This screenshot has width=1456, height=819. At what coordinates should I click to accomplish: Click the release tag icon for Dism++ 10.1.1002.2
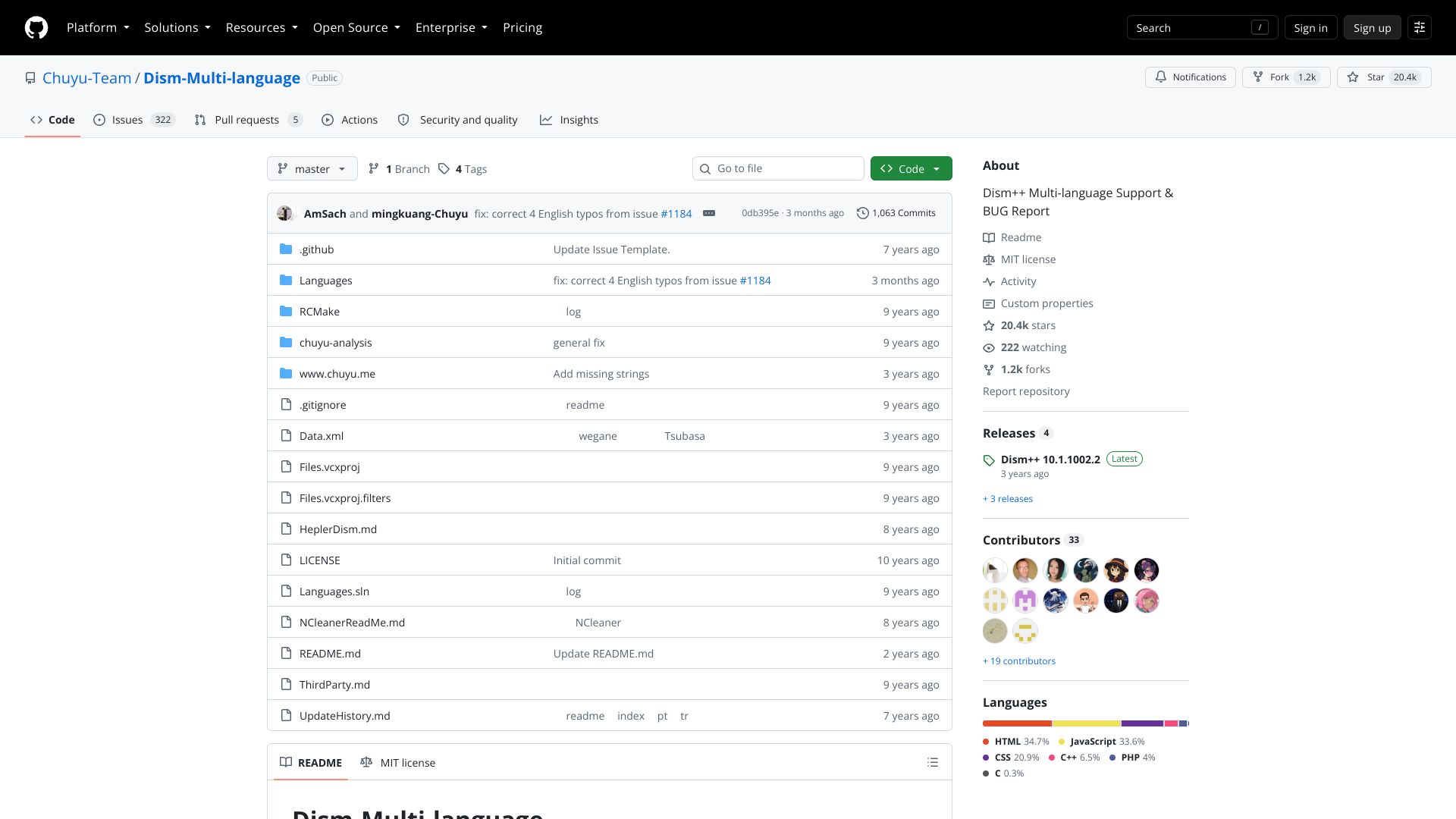pyautogui.click(x=989, y=460)
